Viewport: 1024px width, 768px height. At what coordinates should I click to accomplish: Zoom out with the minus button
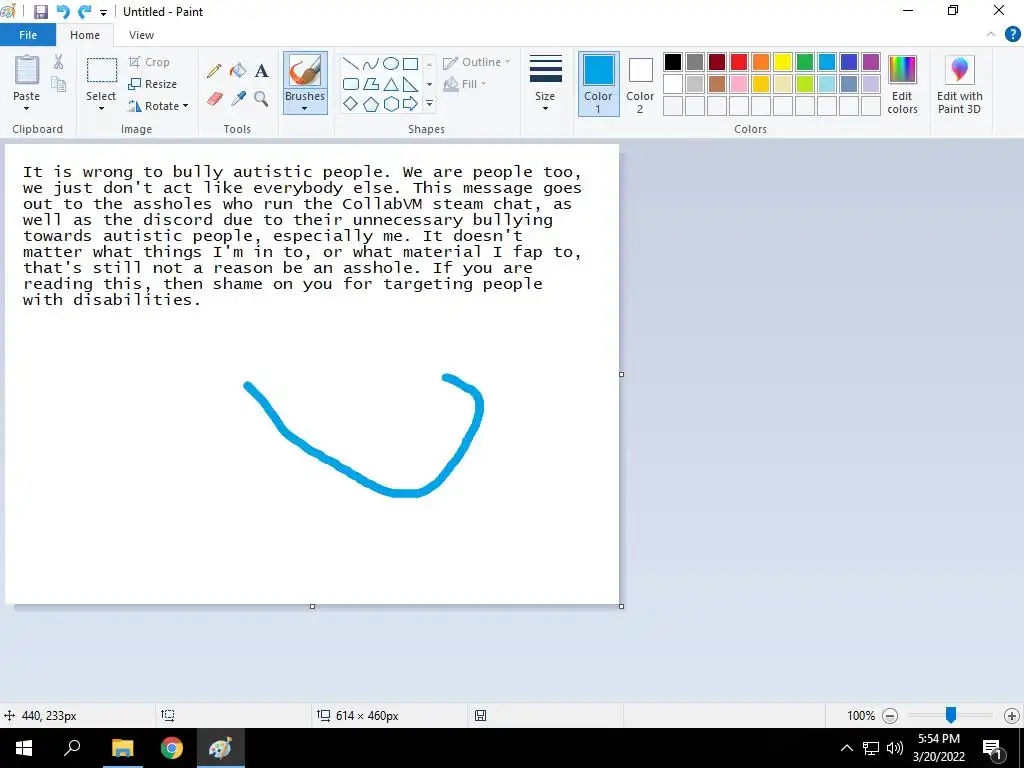coord(890,716)
